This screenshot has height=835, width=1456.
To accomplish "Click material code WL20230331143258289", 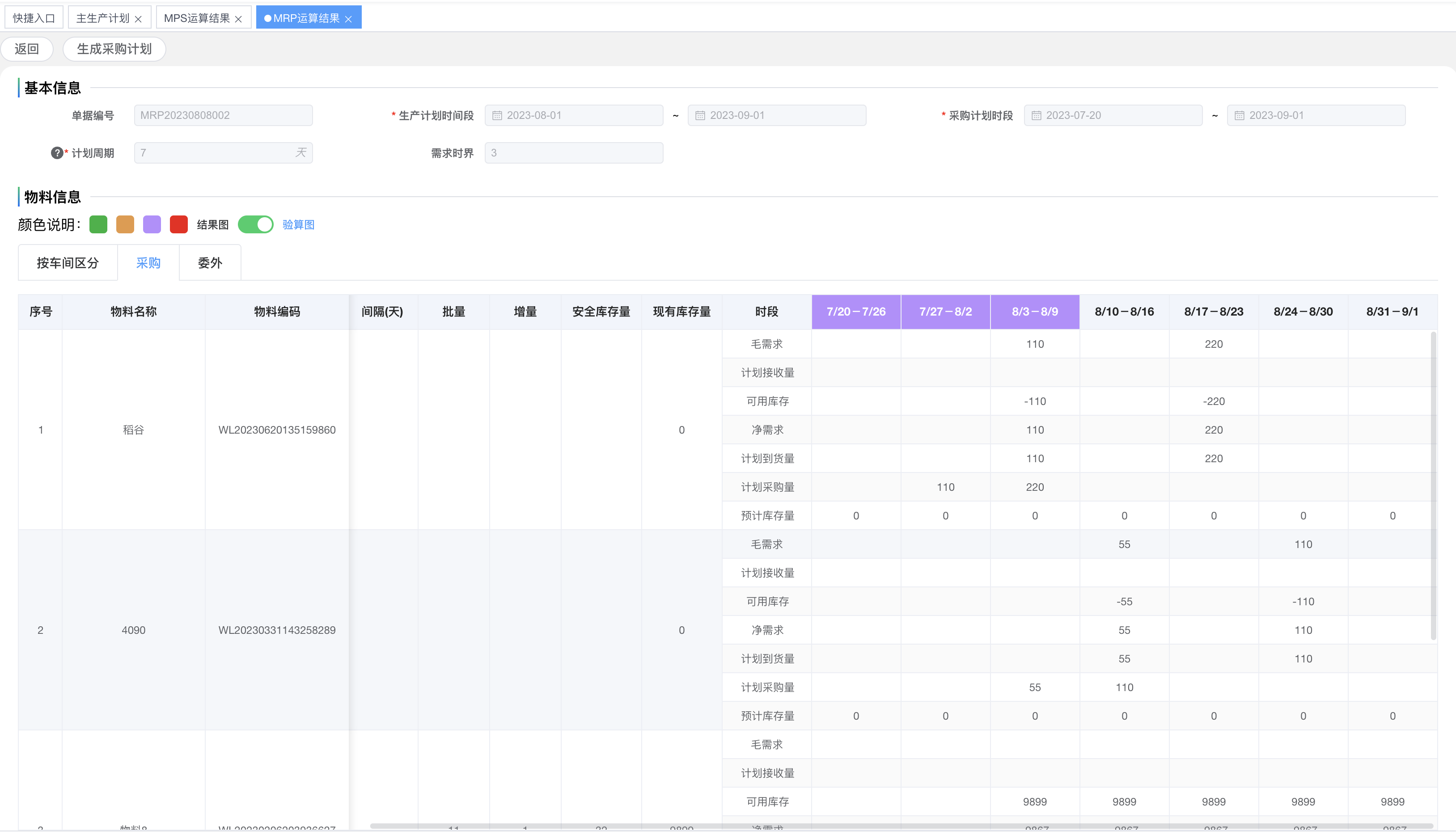I will click(277, 630).
